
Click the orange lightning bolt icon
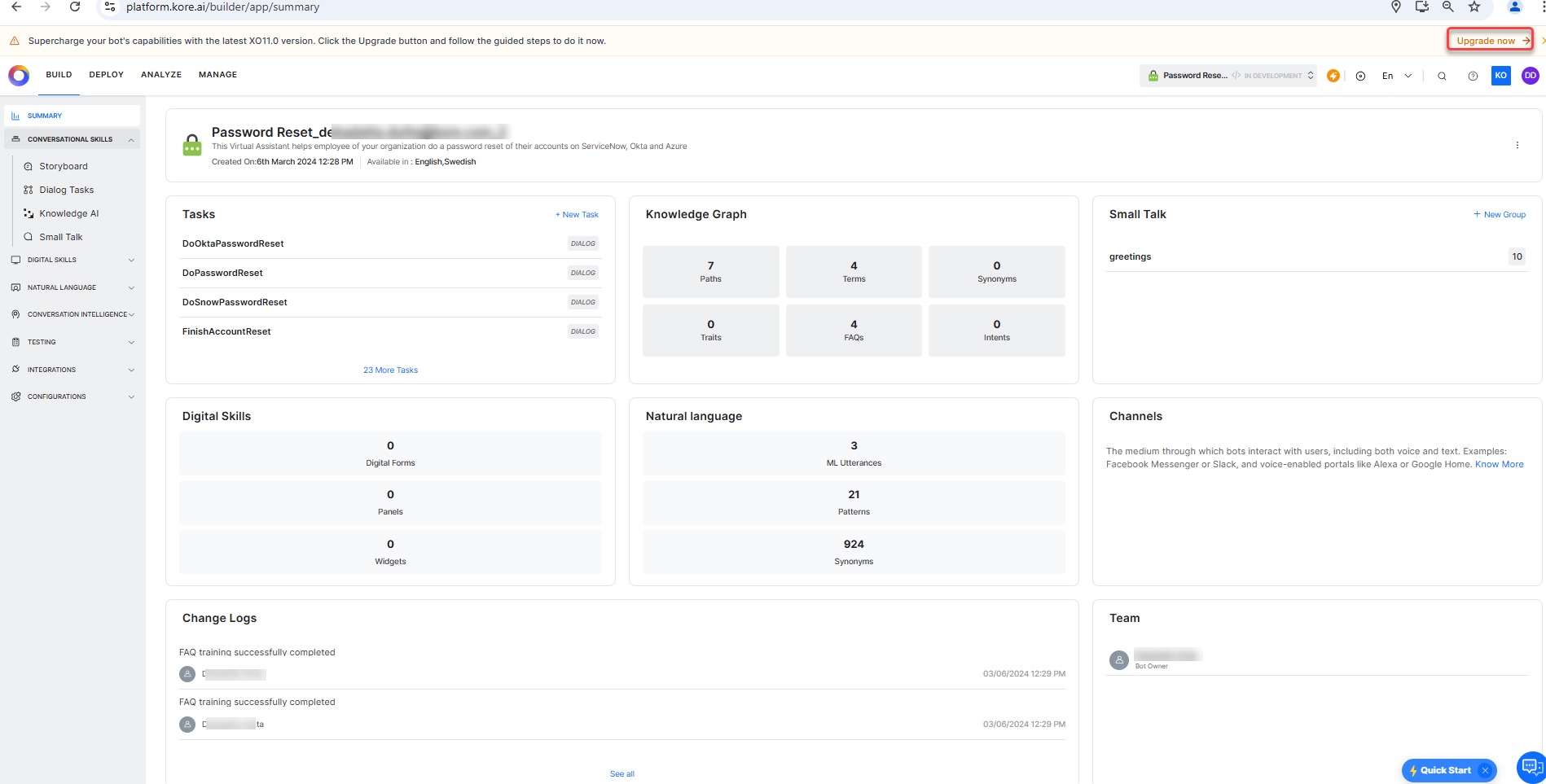[x=1333, y=76]
